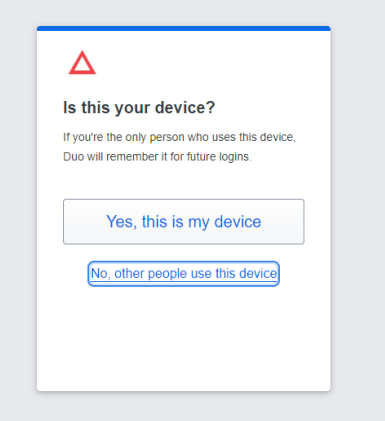385x421 pixels.
Task: Click 'my device' text on the button
Action: click(225, 222)
